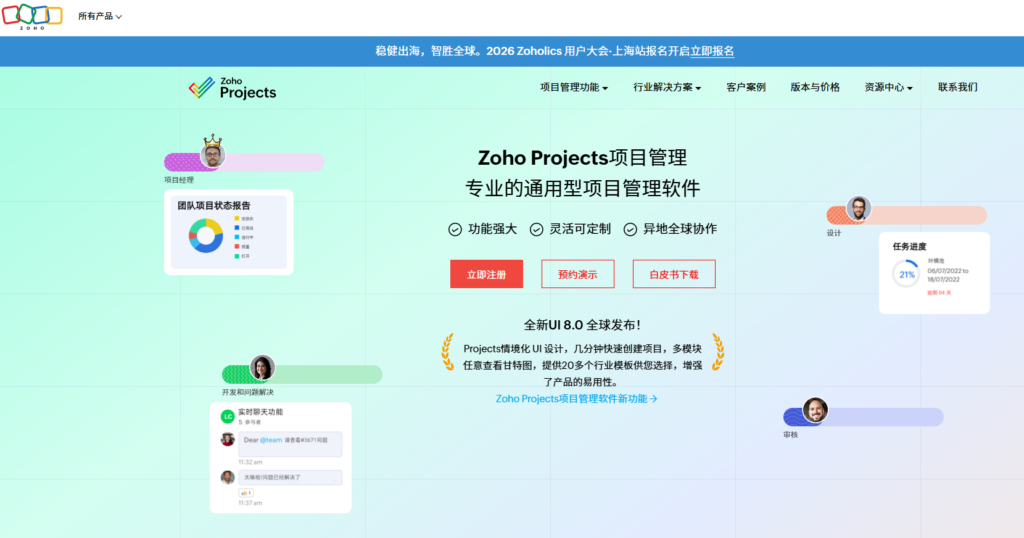The image size is (1024, 538).
Task: Expand the 资源中心 menu
Action: 888,87
